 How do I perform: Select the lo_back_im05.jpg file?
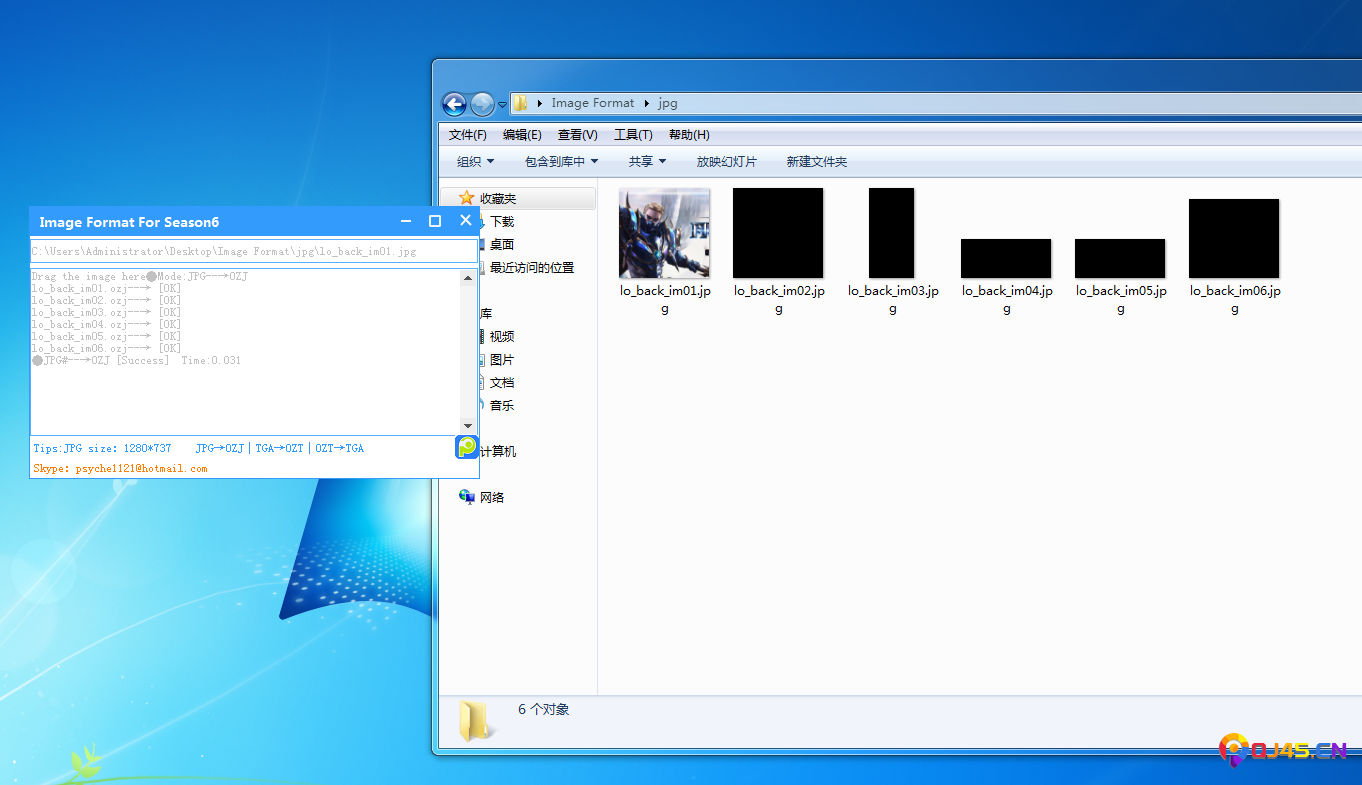coord(1120,277)
